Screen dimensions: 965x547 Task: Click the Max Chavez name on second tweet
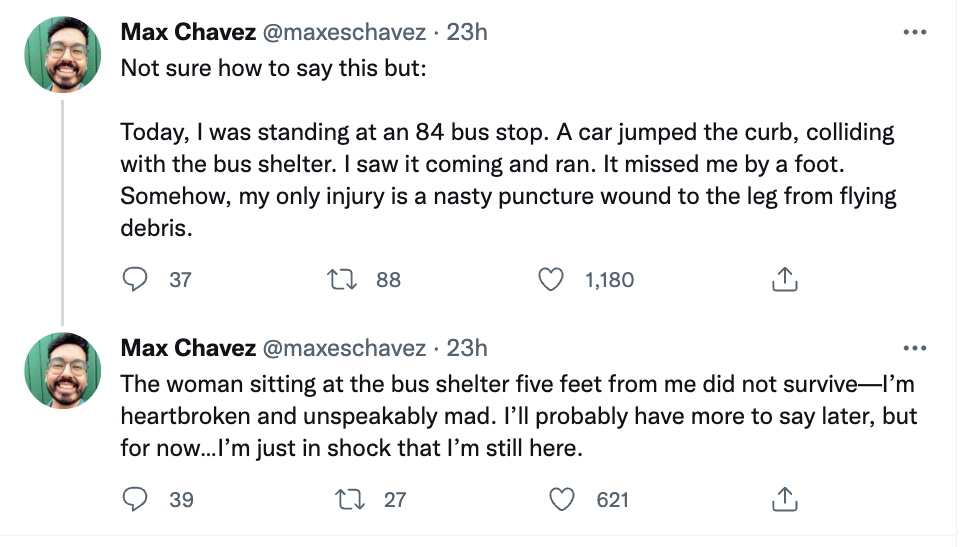coord(186,348)
